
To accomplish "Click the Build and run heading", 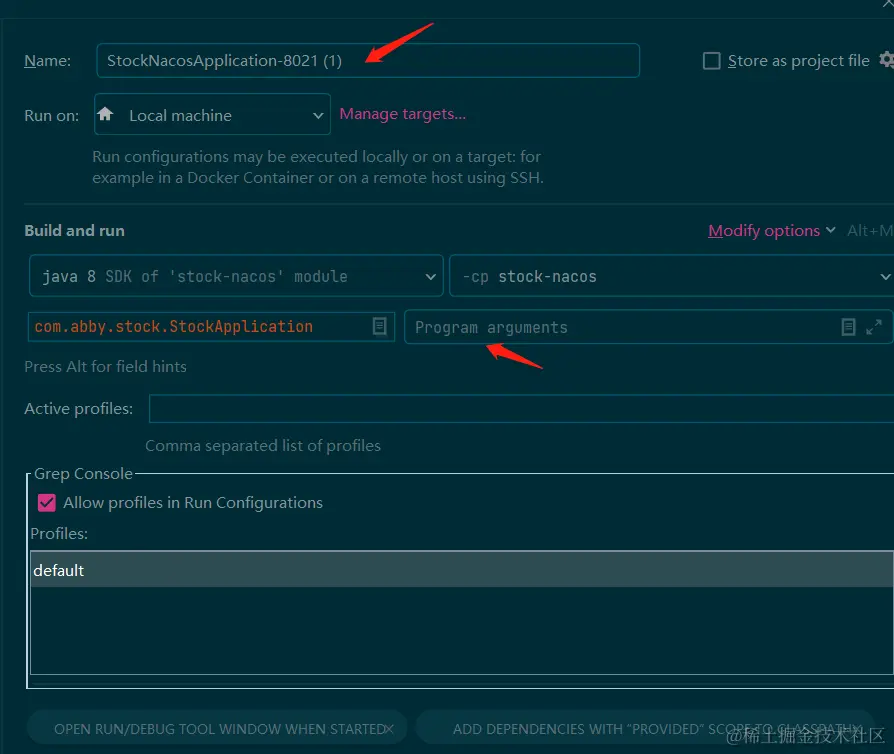I will 75,230.
